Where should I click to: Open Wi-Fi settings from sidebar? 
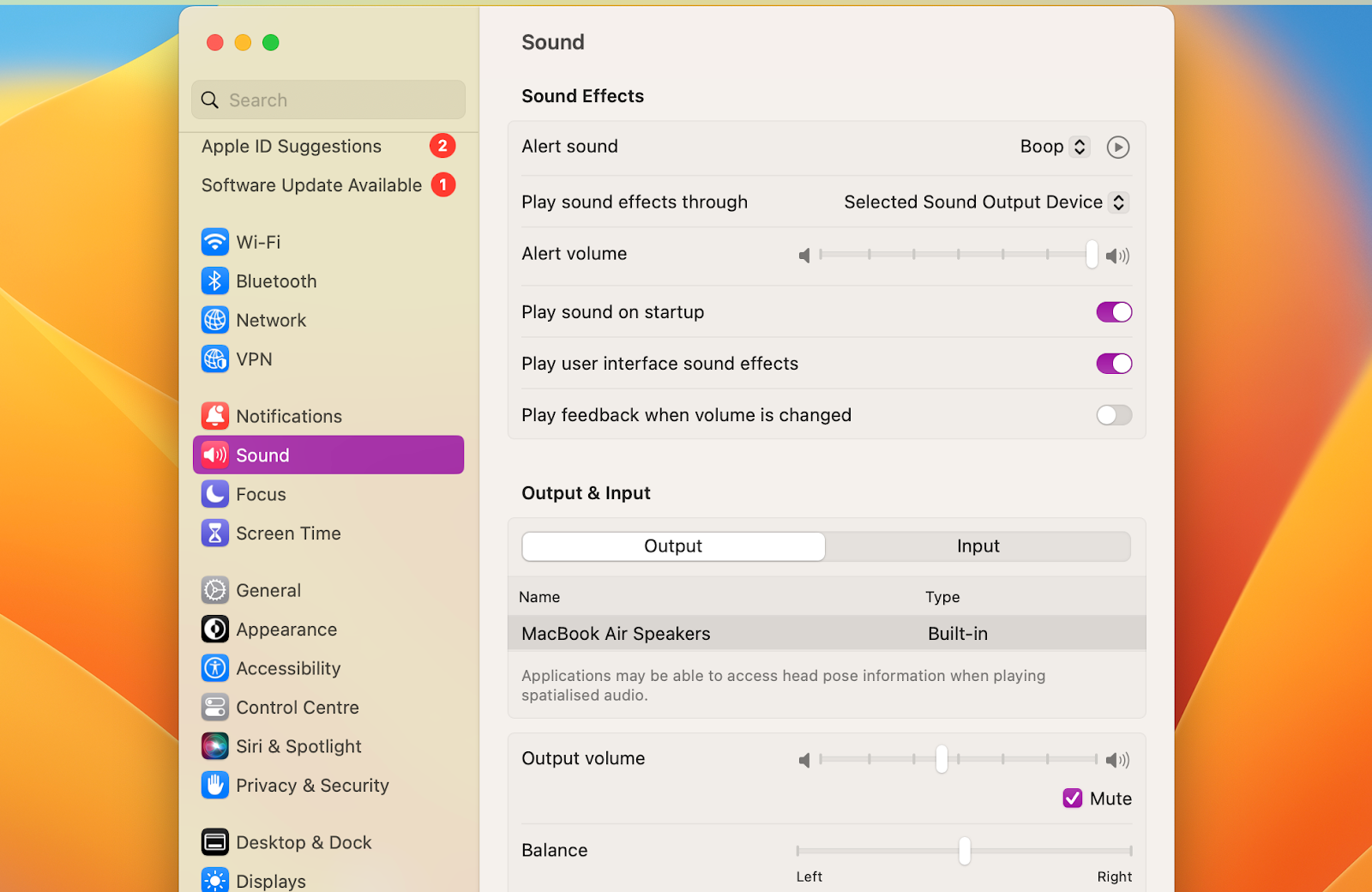[x=214, y=242]
